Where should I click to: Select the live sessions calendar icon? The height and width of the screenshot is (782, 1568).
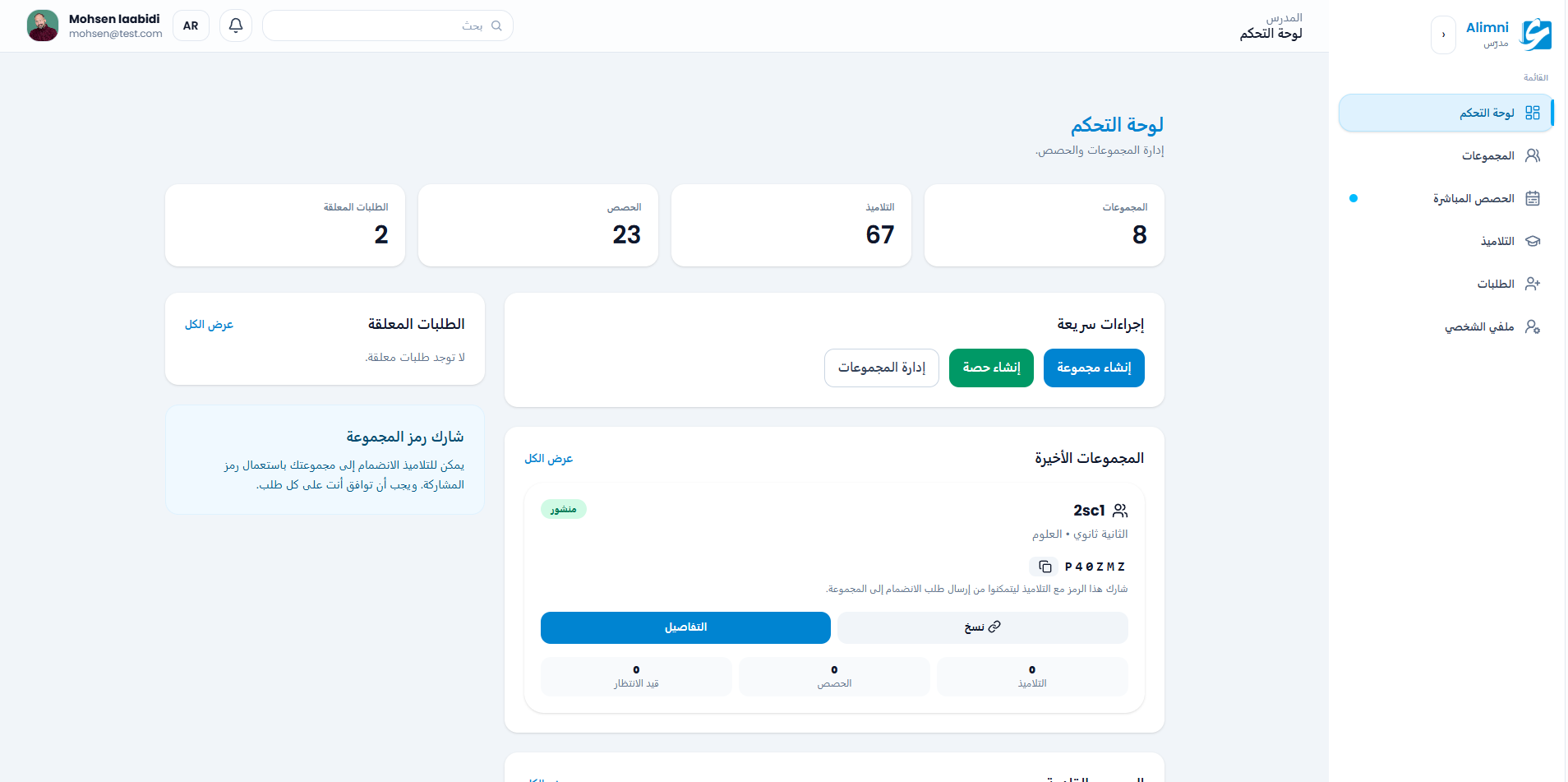[1533, 198]
